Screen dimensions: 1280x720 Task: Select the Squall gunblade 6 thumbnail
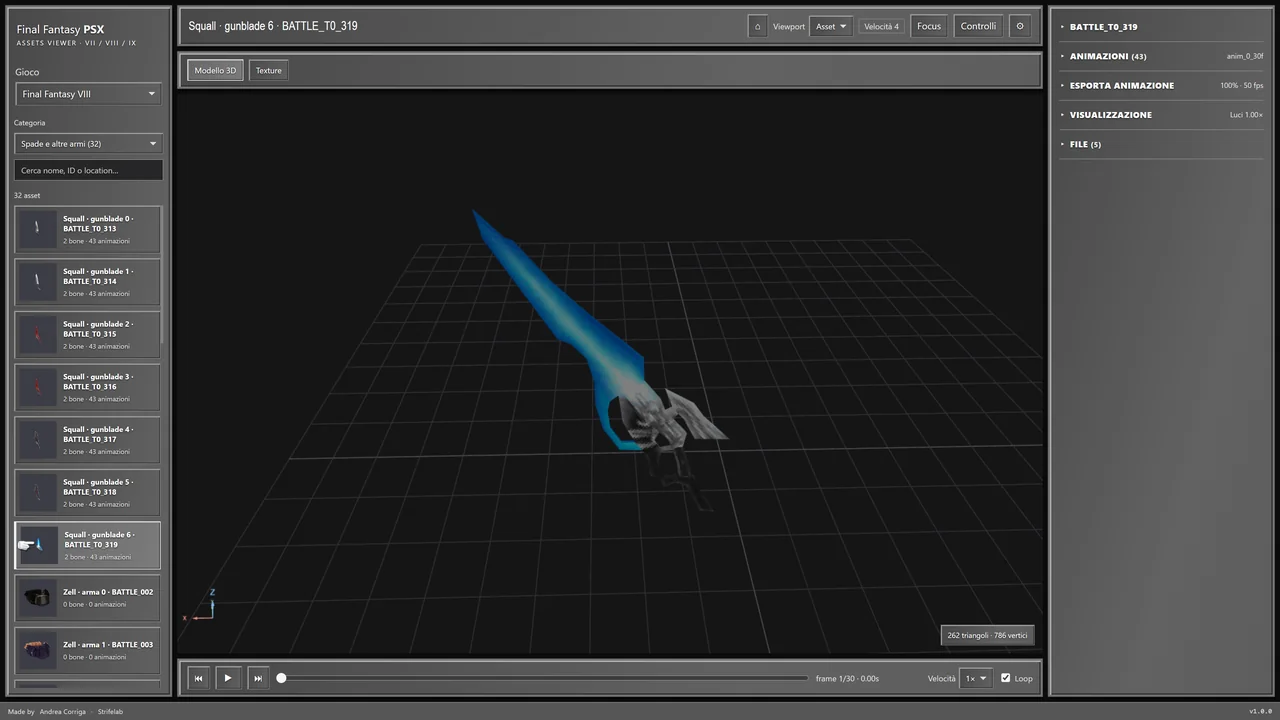click(38, 545)
